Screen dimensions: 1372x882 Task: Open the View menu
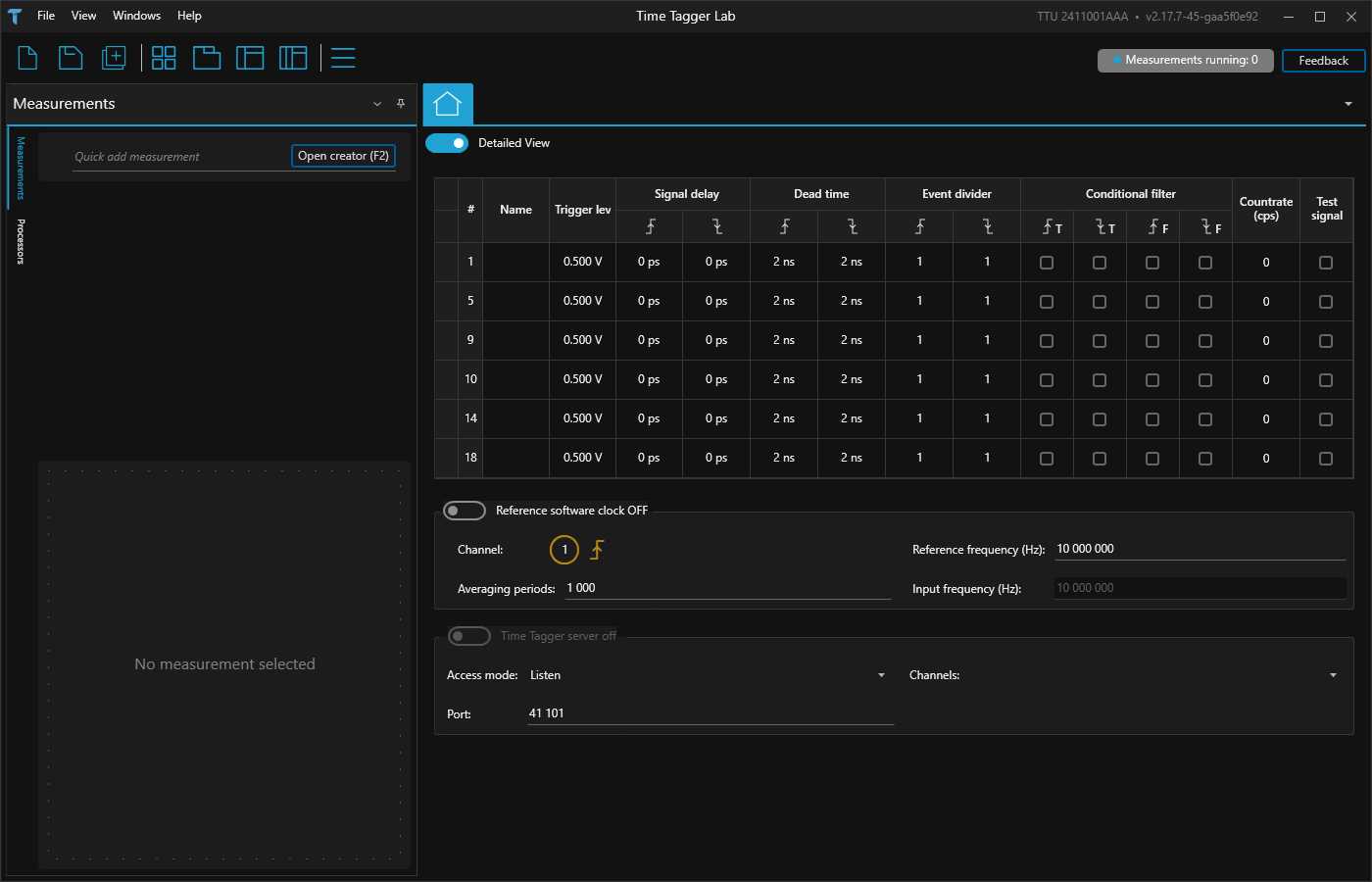coord(84,16)
